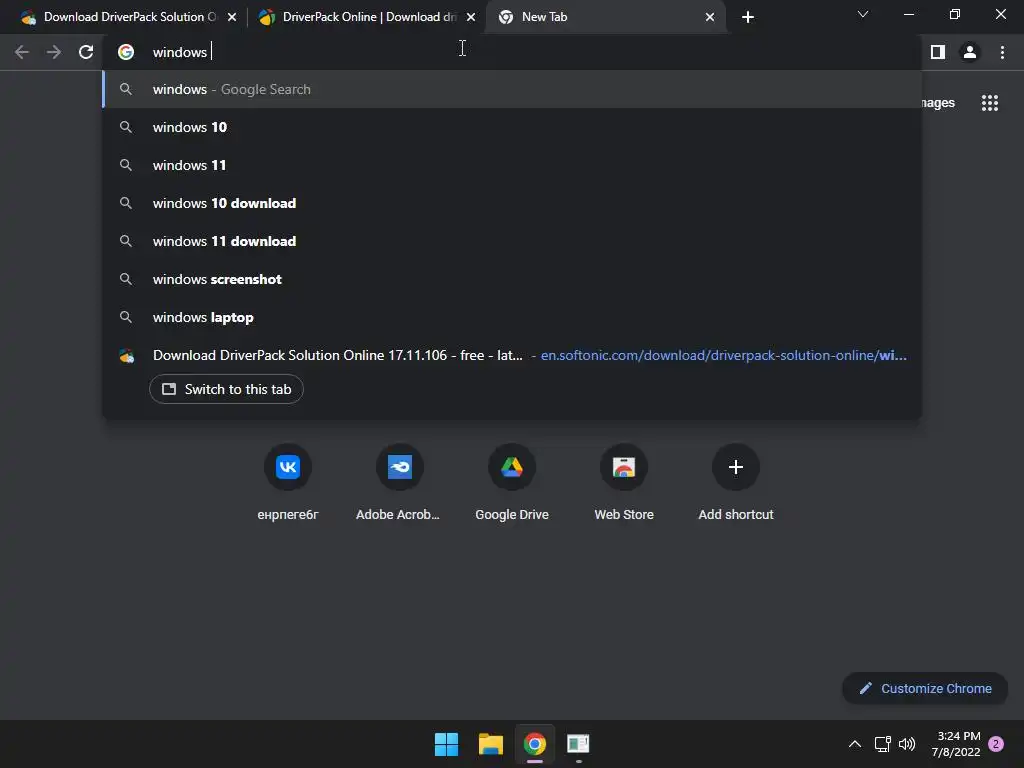Image resolution: width=1024 pixels, height=768 pixels.
Task: Open the network status tray icon
Action: [882, 744]
